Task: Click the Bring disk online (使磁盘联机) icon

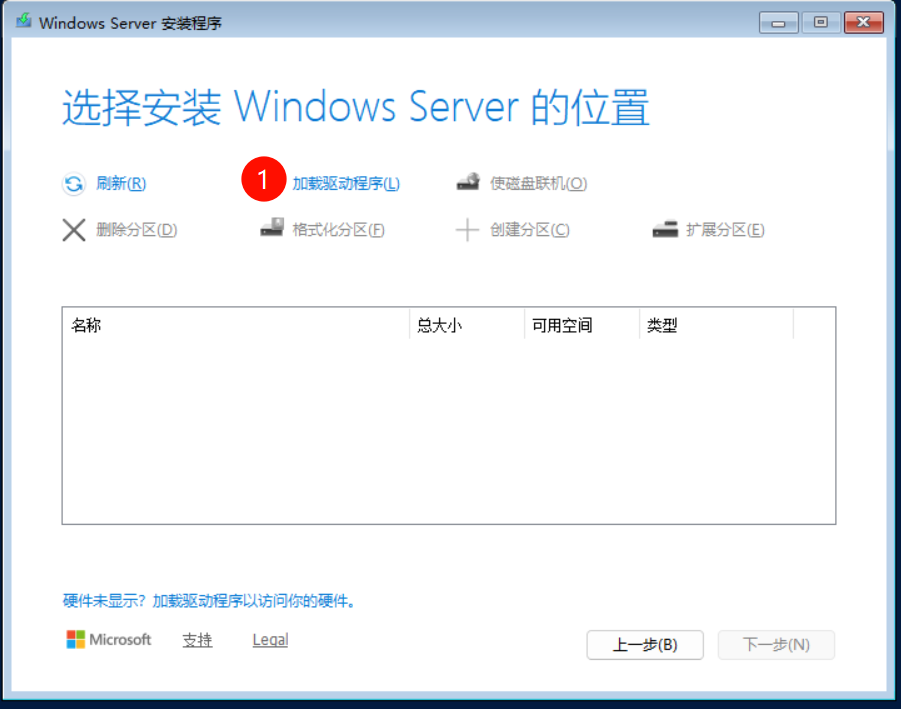Action: click(467, 183)
